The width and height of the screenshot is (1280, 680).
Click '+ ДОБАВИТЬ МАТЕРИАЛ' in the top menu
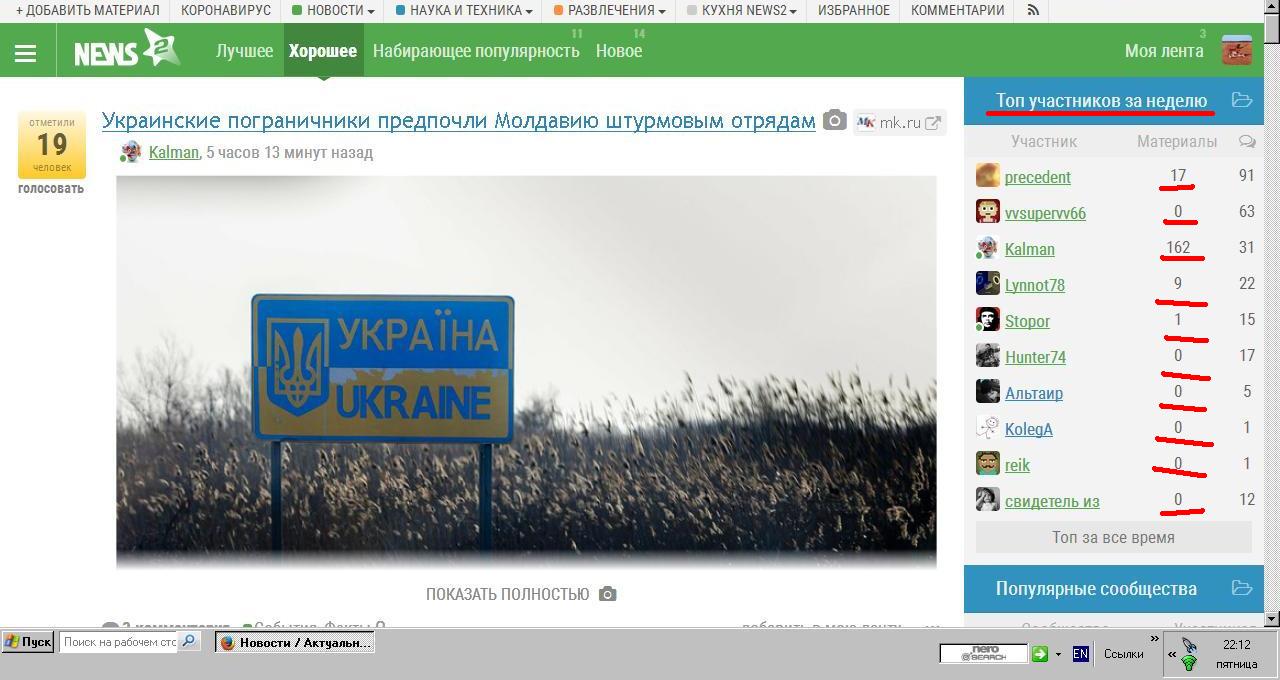[x=88, y=10]
